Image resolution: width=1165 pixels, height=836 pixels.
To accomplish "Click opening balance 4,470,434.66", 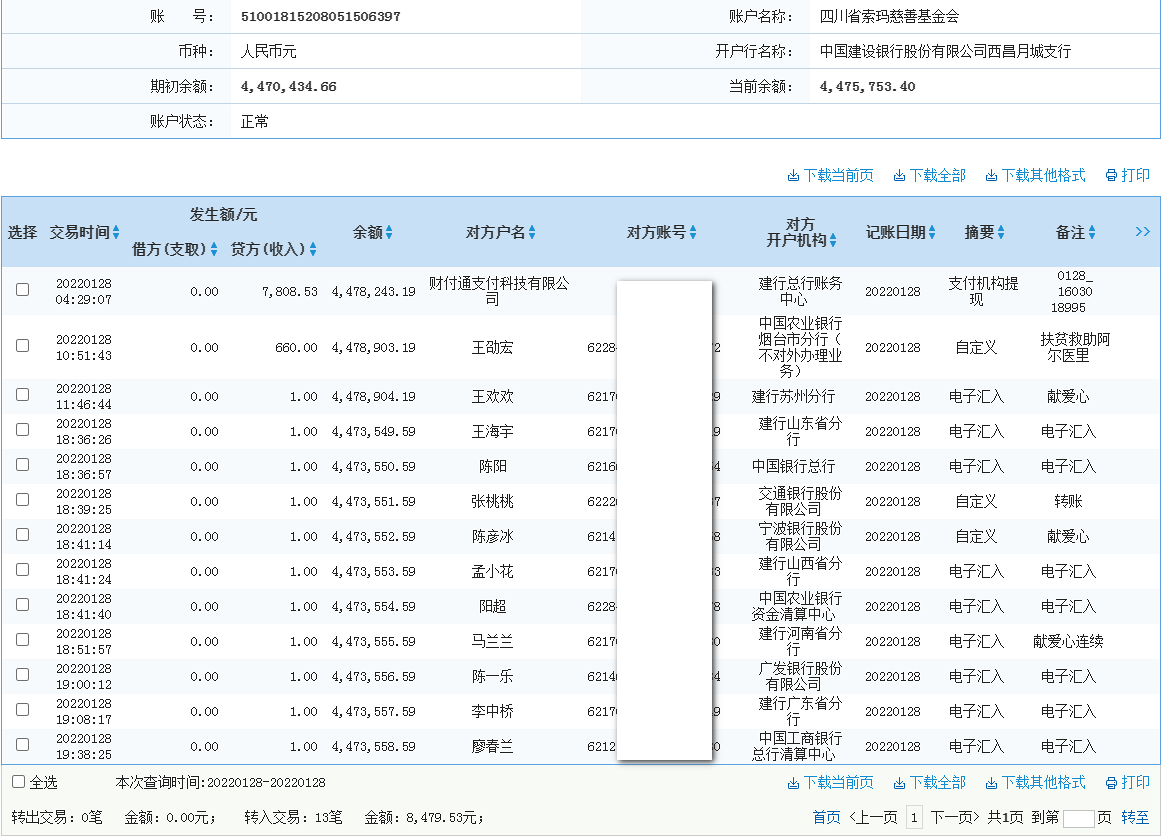I will pyautogui.click(x=288, y=86).
